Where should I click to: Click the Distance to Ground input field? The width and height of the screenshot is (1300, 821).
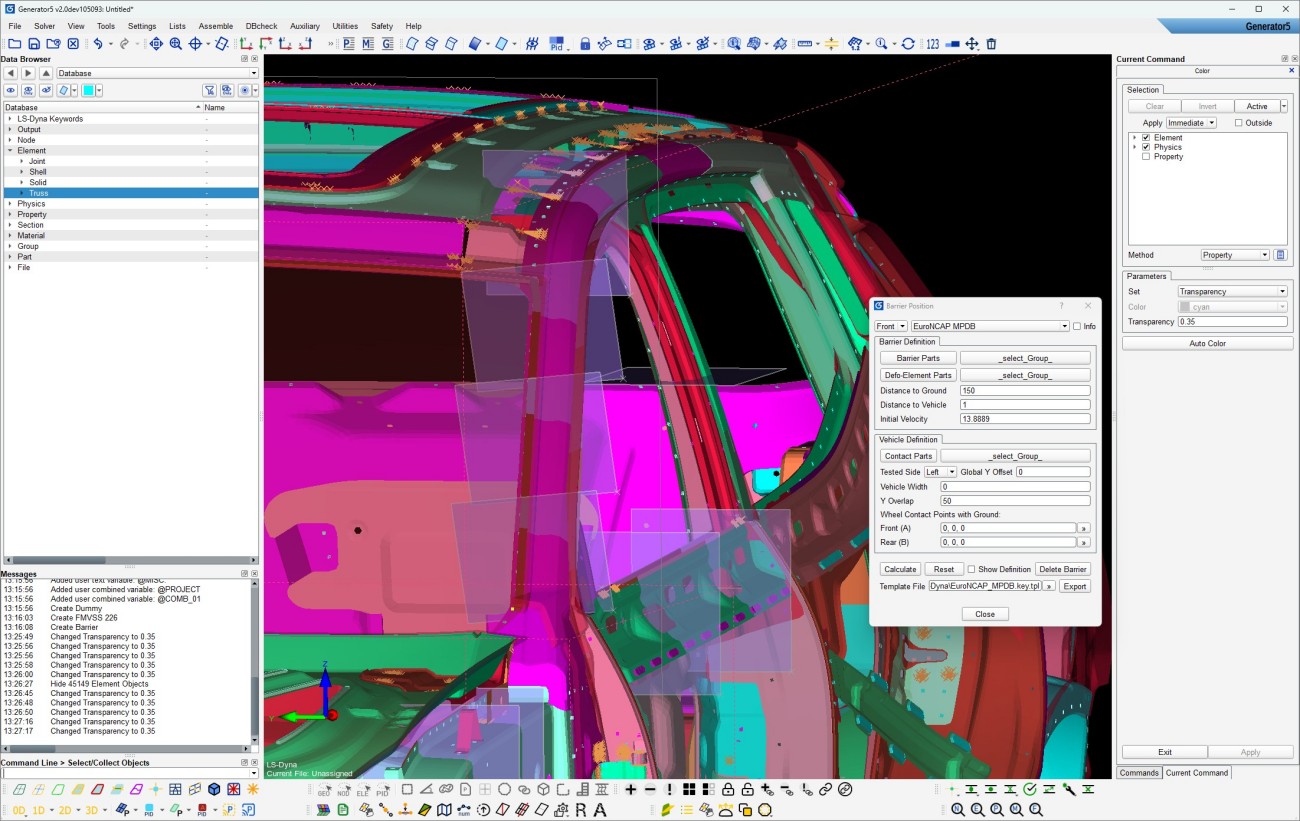[1024, 391]
